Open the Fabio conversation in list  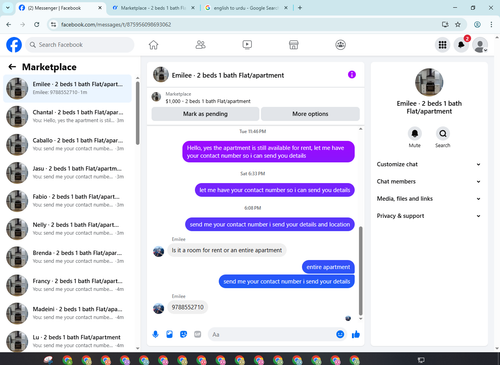pos(68,201)
